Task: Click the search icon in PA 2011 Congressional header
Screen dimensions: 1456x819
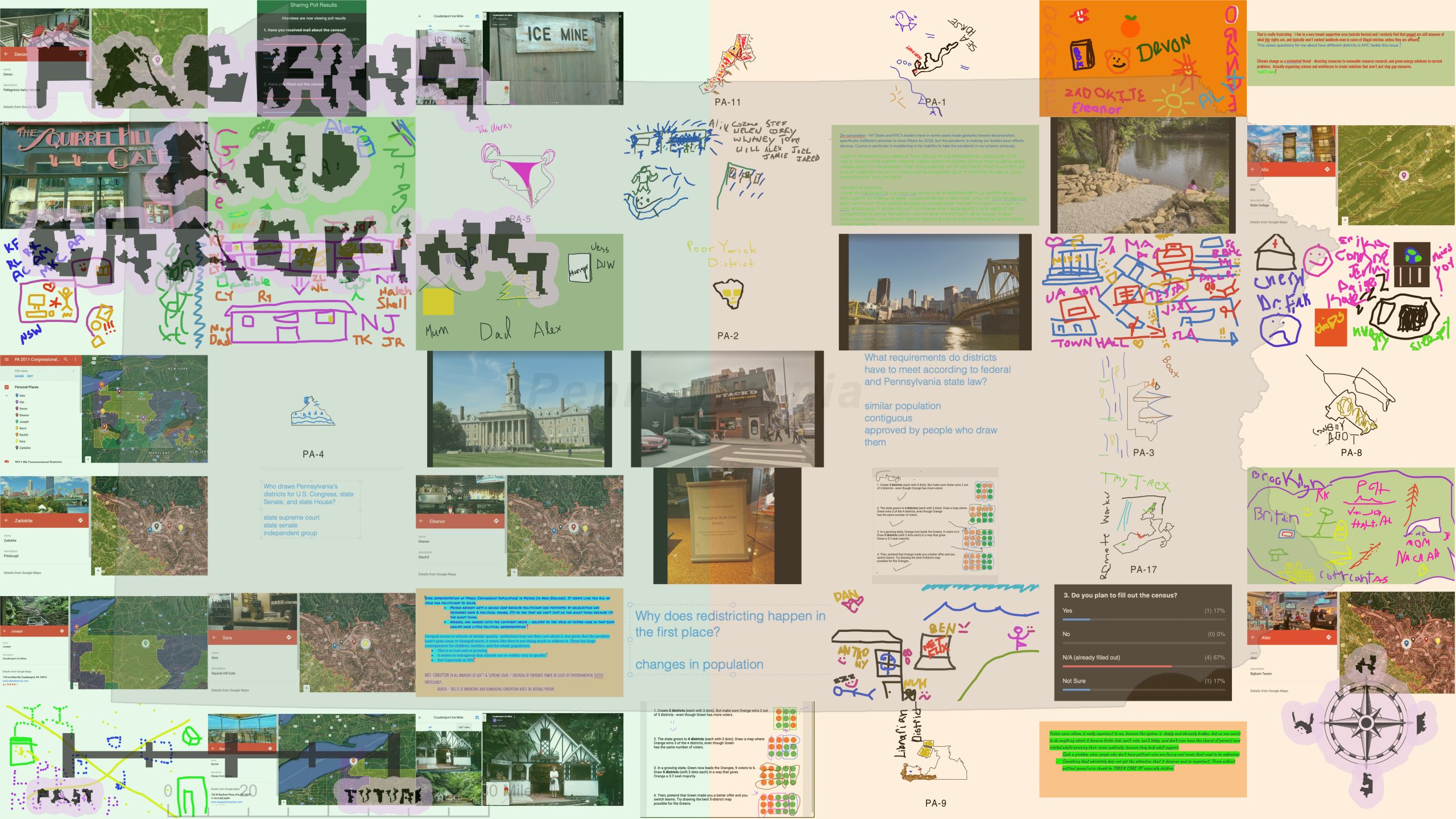Action: pyautogui.click(x=66, y=359)
